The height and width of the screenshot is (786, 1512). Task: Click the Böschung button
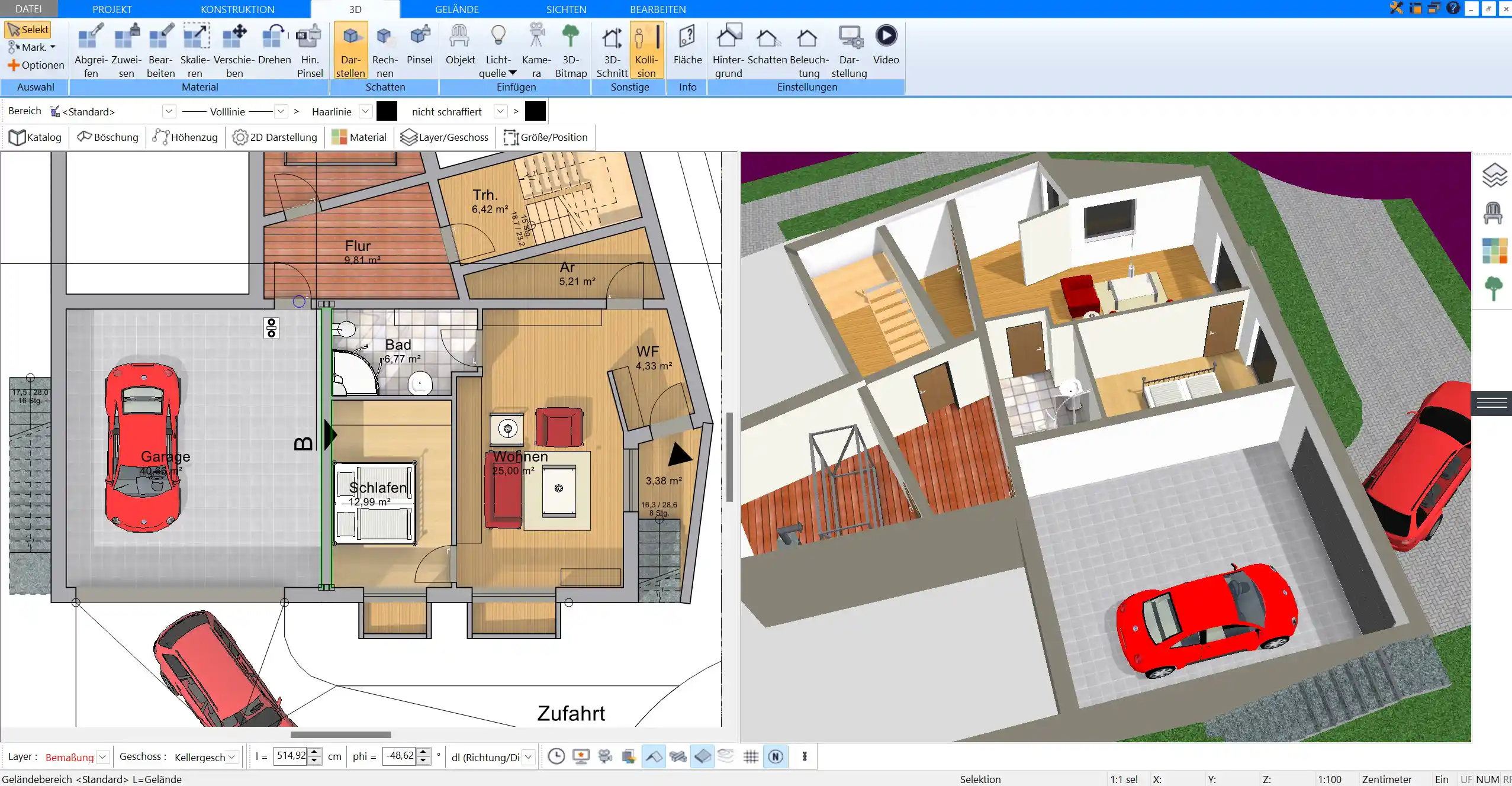pyautogui.click(x=108, y=137)
